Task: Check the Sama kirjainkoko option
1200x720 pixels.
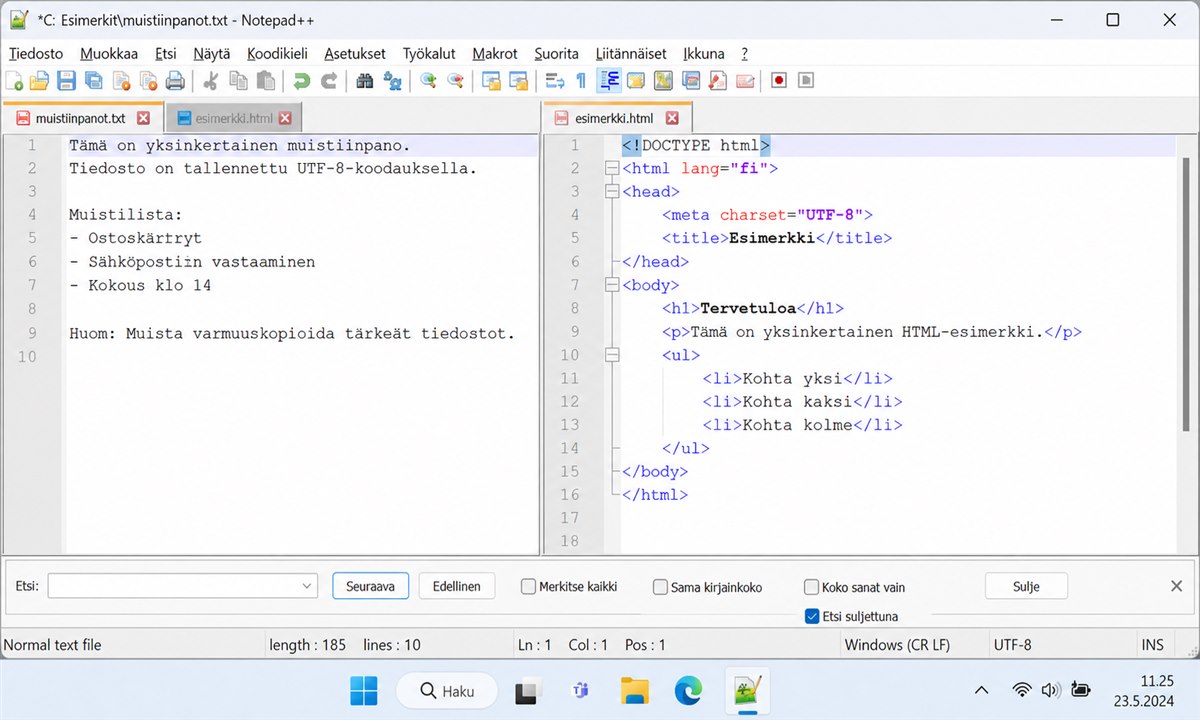Action: point(660,588)
